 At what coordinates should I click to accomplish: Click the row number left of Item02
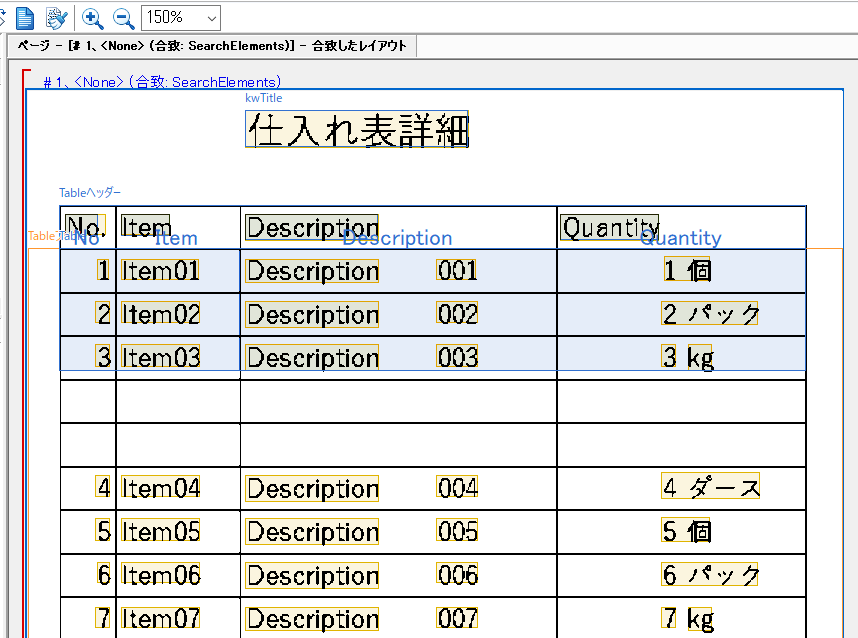coord(103,314)
